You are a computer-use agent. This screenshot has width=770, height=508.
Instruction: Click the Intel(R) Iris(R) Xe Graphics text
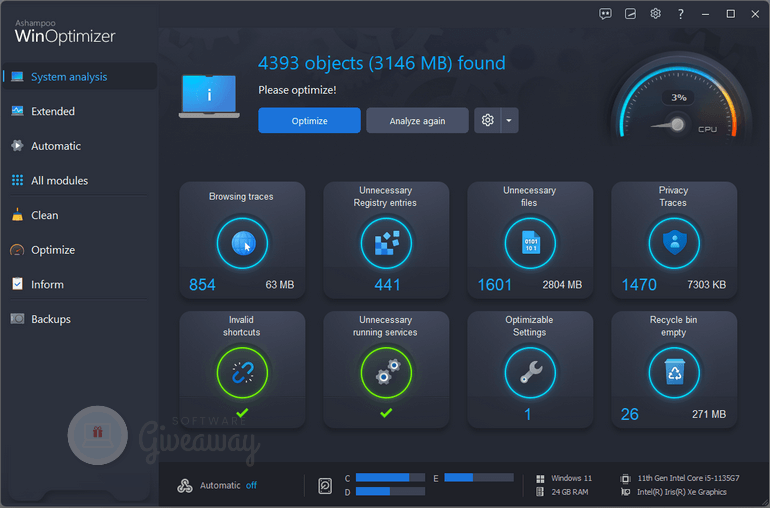click(x=682, y=492)
